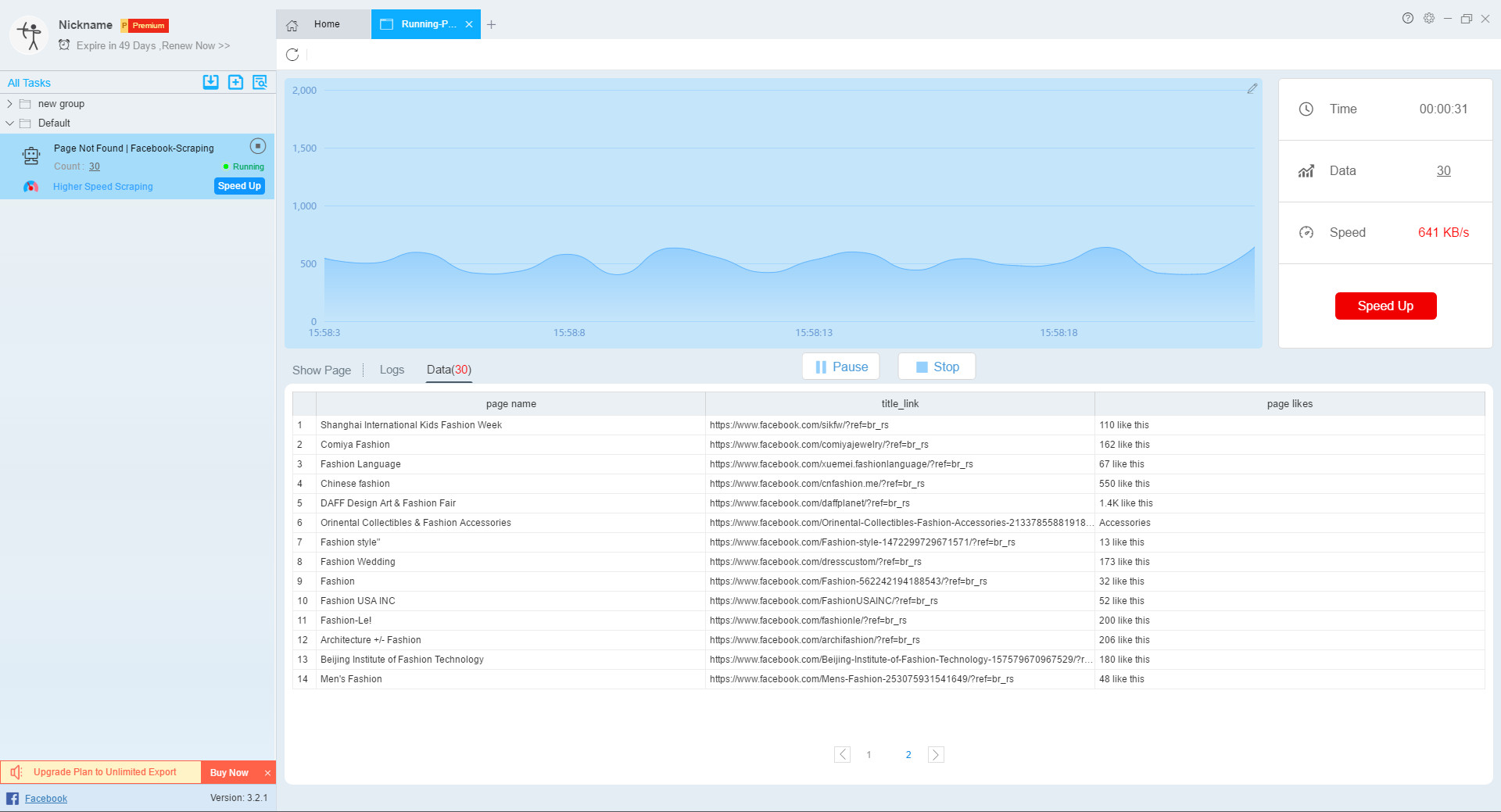Click the red Speed Up button
1501x812 pixels.
(x=1385, y=306)
